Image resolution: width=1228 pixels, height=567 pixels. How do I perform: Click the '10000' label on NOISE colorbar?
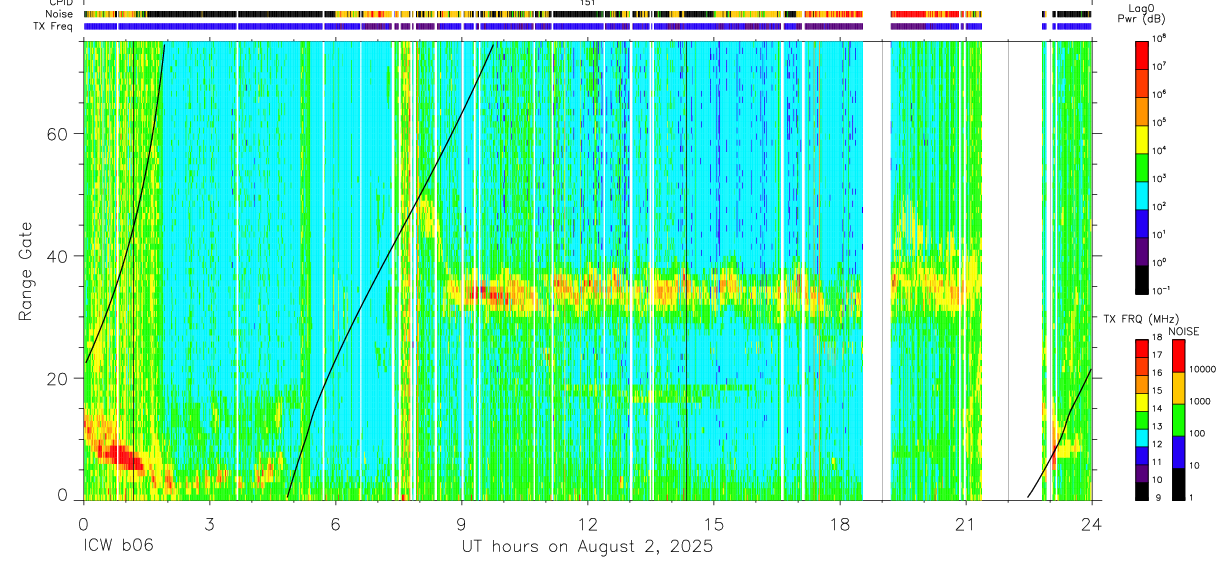(1201, 371)
